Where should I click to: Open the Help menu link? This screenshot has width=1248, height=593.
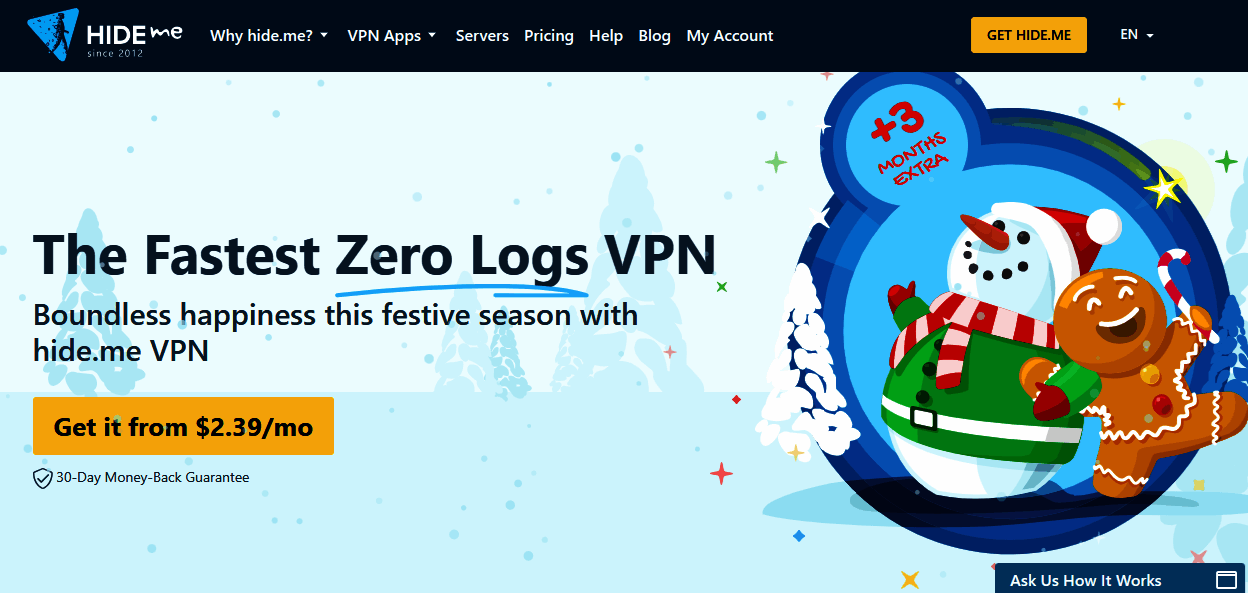[606, 35]
